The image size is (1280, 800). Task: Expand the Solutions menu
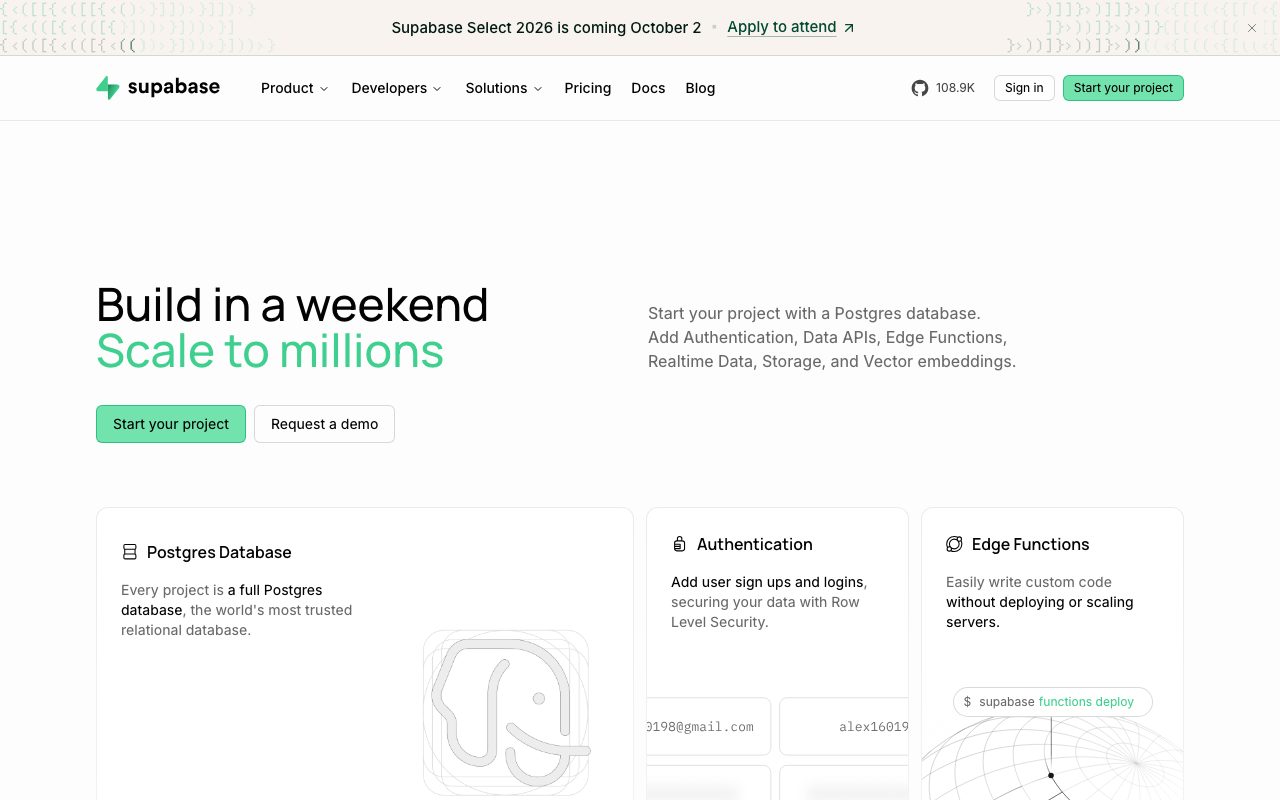click(x=504, y=88)
